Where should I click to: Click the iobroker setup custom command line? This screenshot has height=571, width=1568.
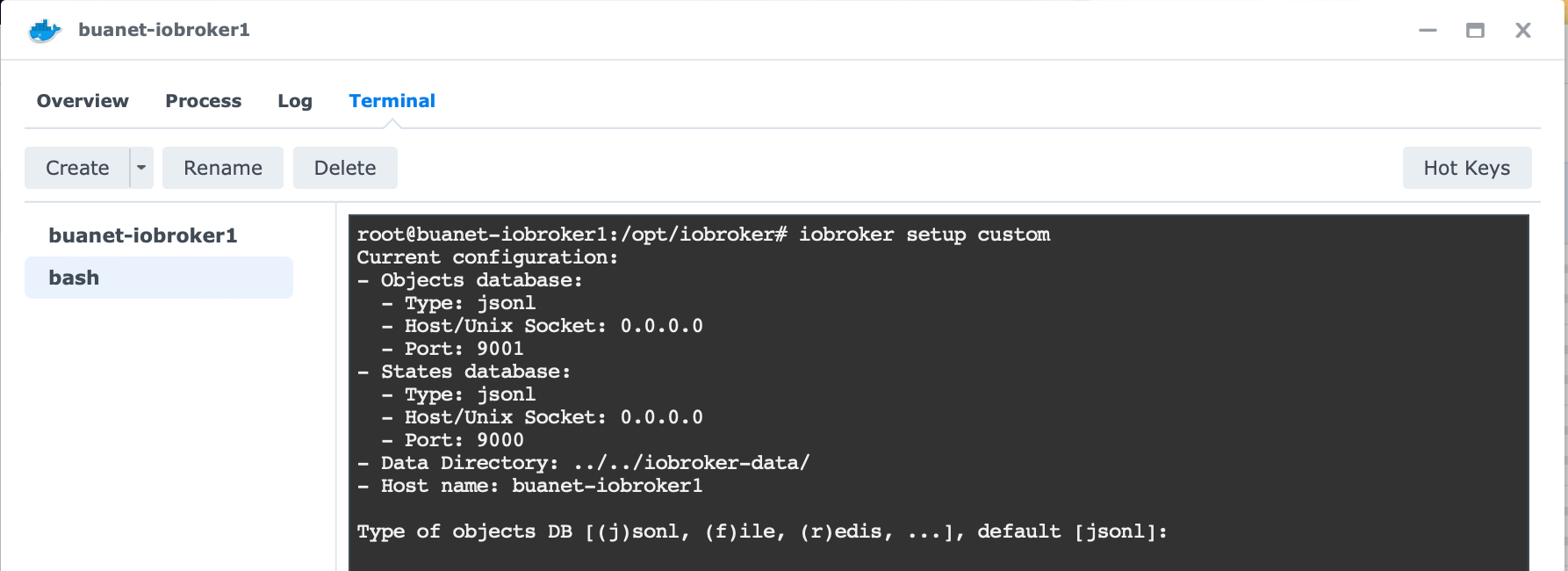point(702,235)
